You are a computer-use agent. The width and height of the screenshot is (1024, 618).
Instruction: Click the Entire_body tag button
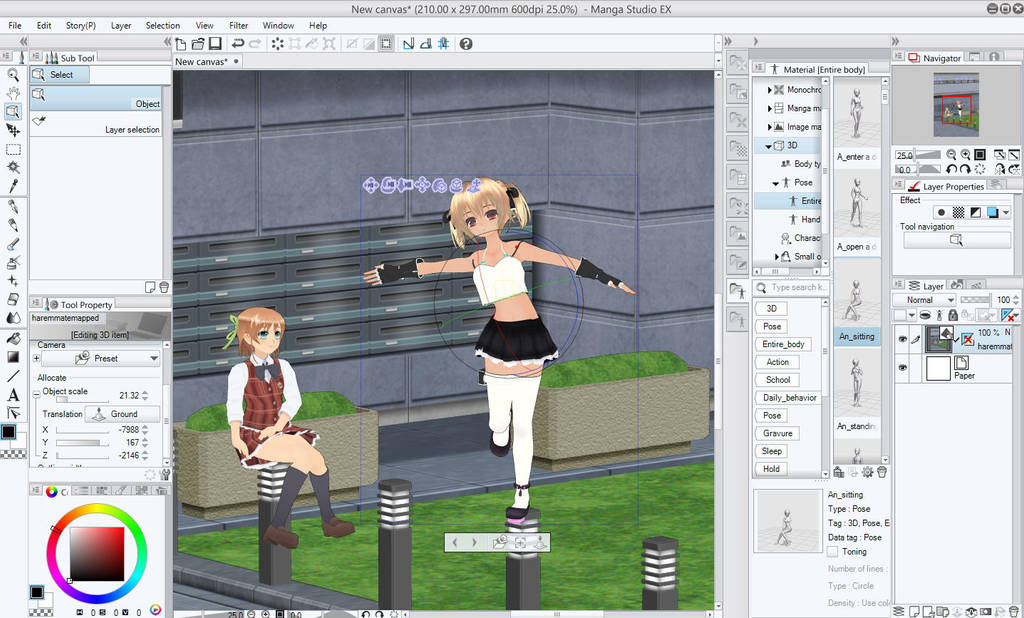tap(783, 344)
